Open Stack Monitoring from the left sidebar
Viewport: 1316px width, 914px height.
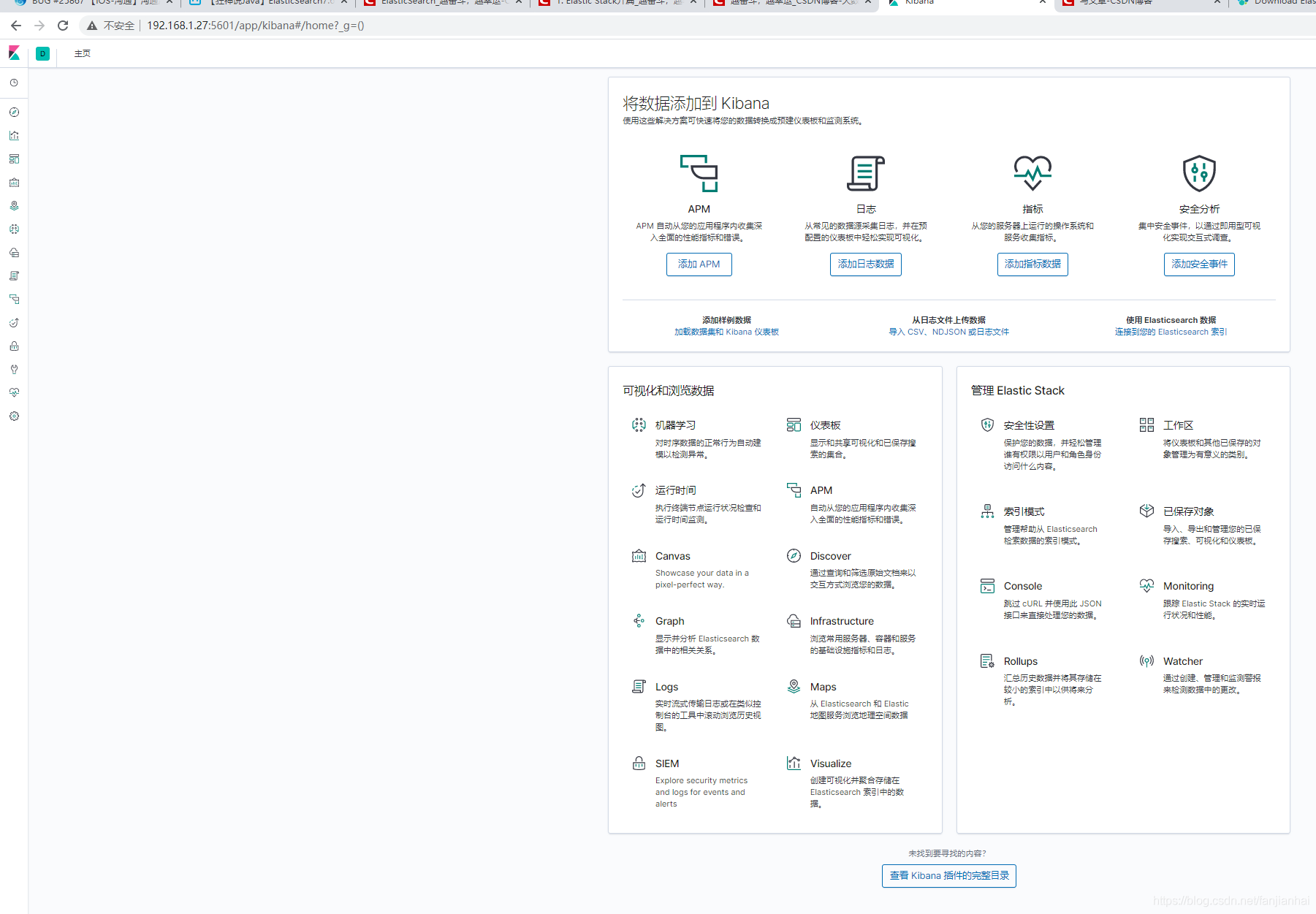point(14,392)
